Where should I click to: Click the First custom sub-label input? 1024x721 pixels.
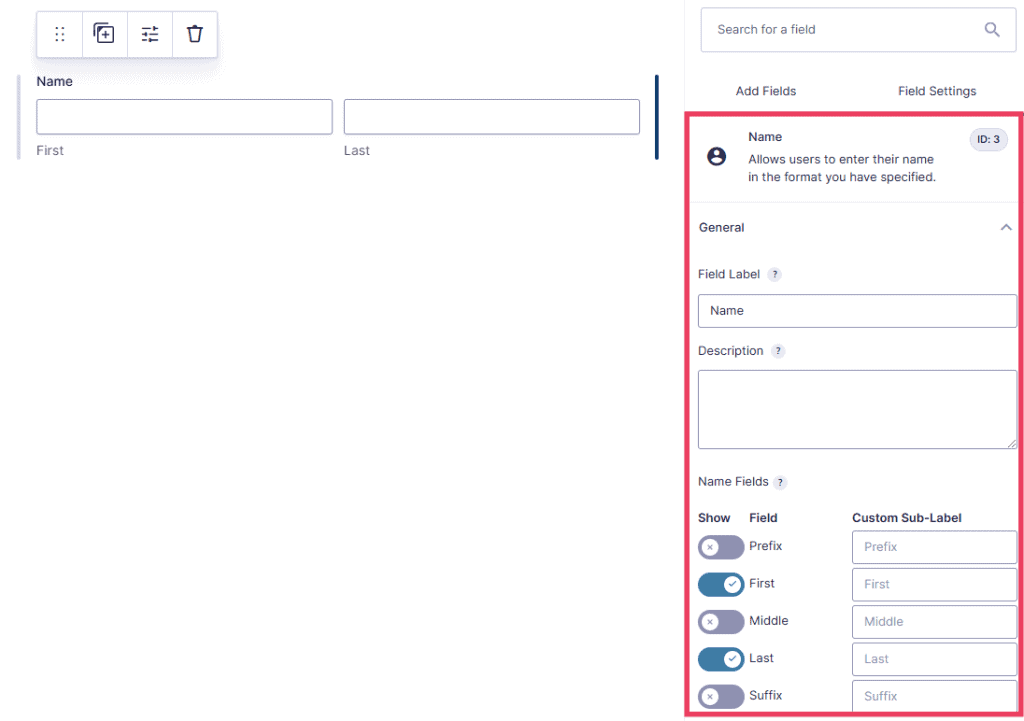(934, 585)
